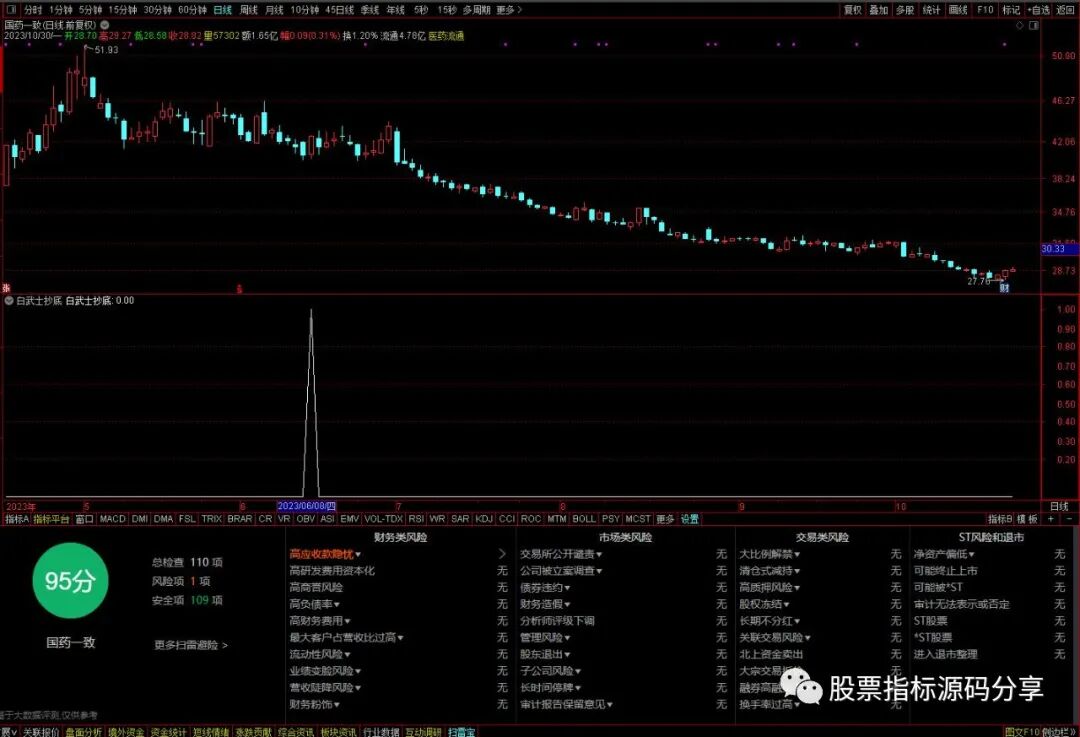1080x737 pixels.
Task: Open the 画线 drawing tools
Action: coord(958,10)
